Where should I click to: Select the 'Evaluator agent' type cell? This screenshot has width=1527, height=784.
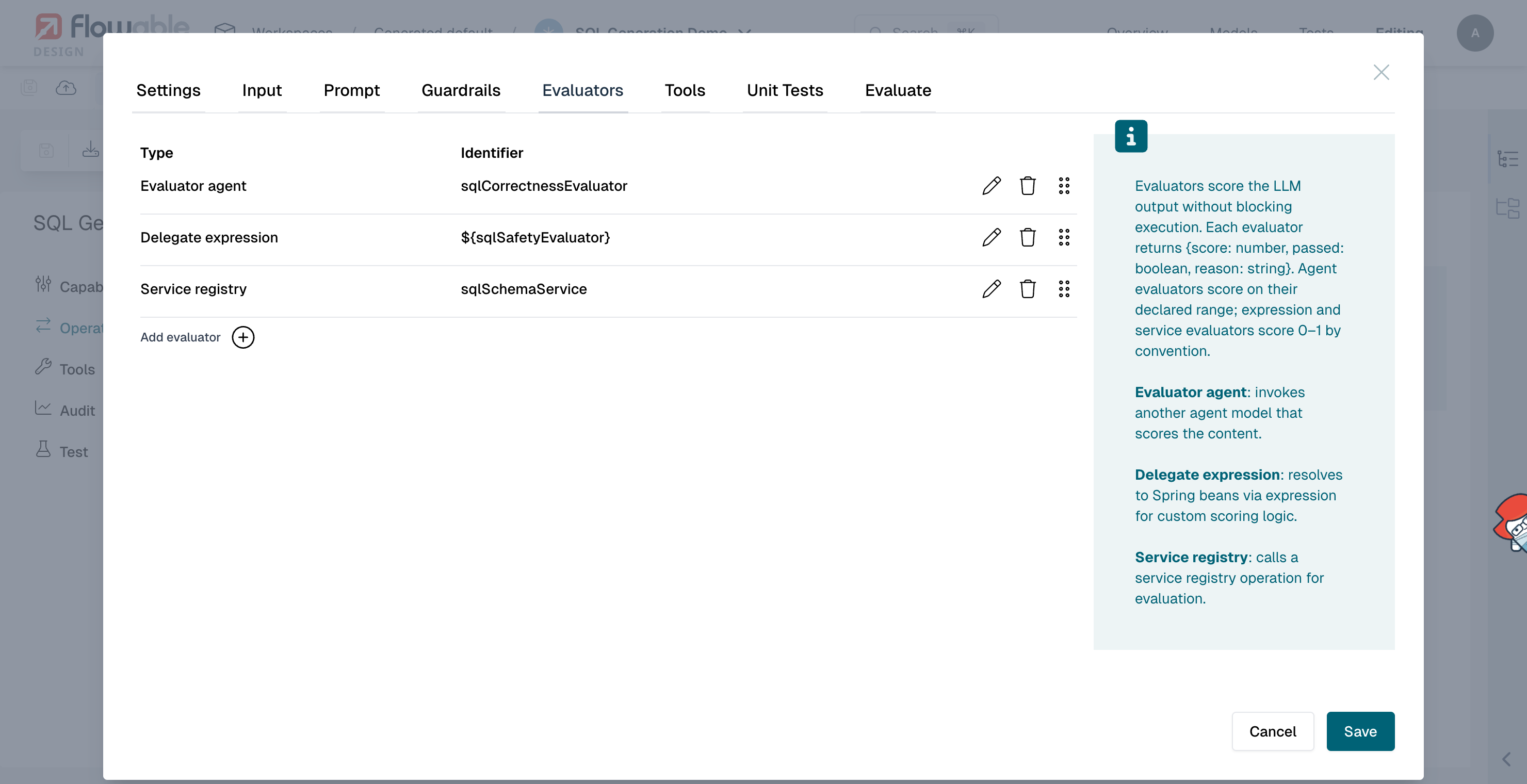[x=193, y=186]
